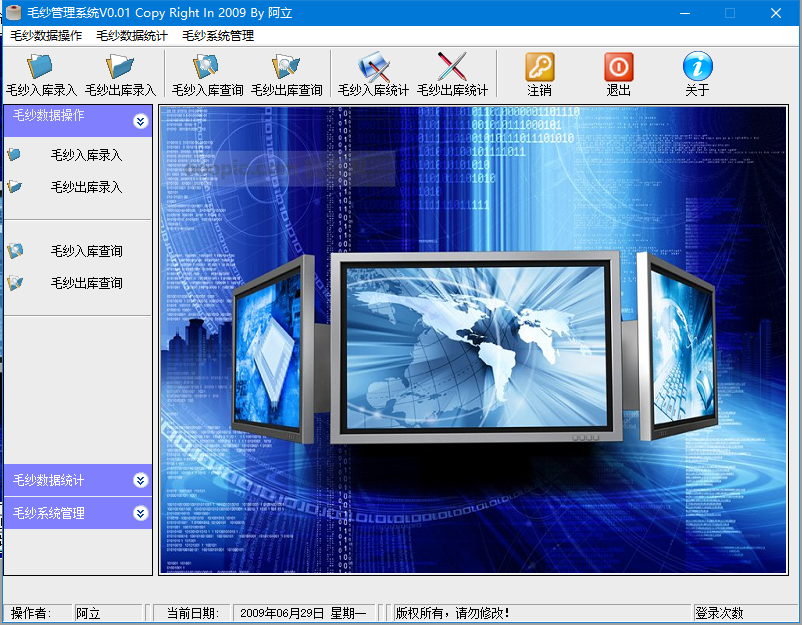Image resolution: width=802 pixels, height=625 pixels.
Task: Open 毛纱入库查询 from the toolbar
Action: point(207,75)
